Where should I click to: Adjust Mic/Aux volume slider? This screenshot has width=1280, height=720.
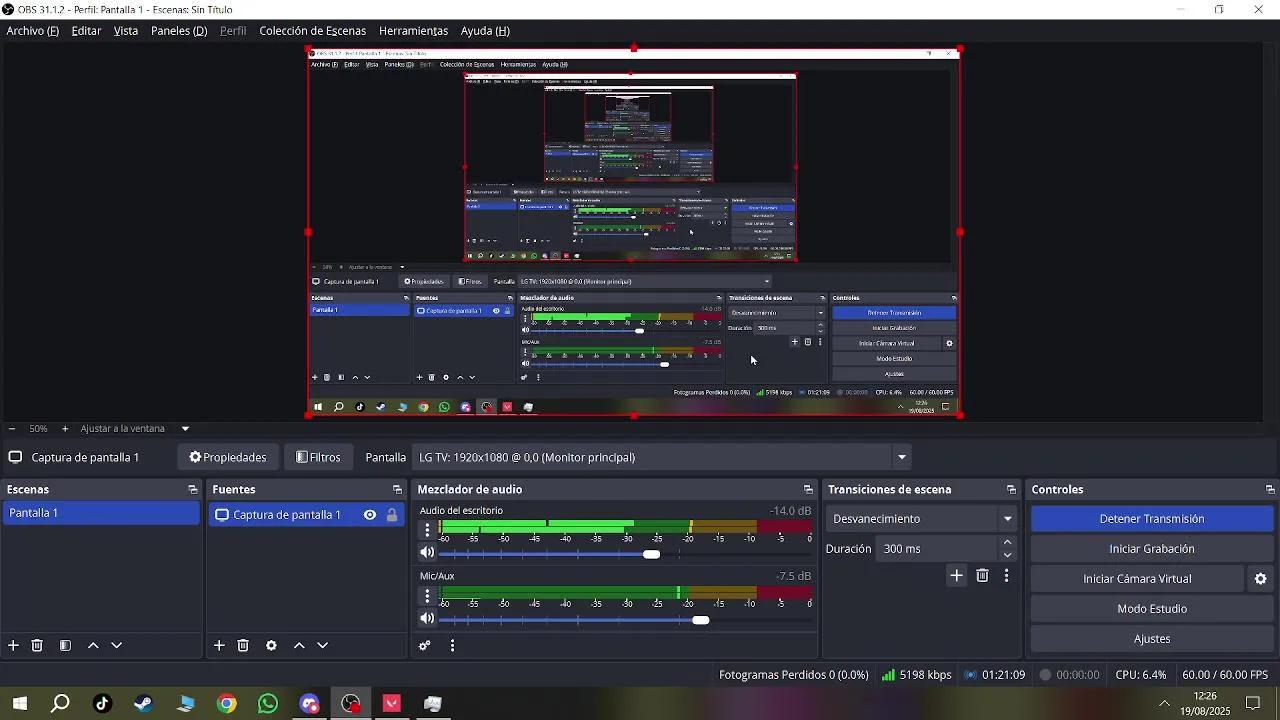701,620
